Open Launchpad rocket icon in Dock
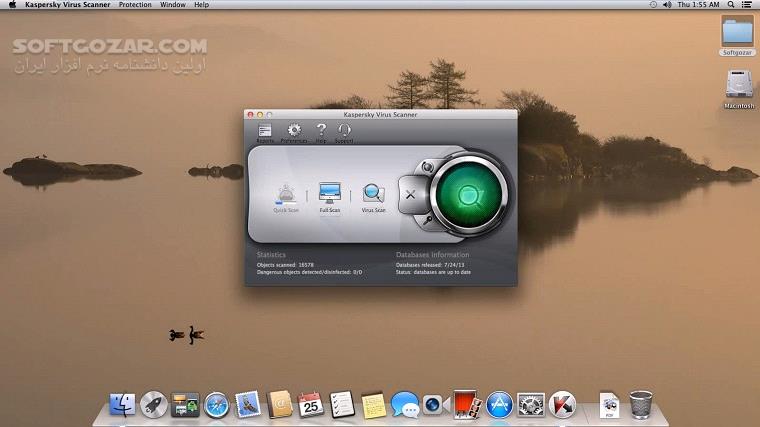 tap(154, 405)
